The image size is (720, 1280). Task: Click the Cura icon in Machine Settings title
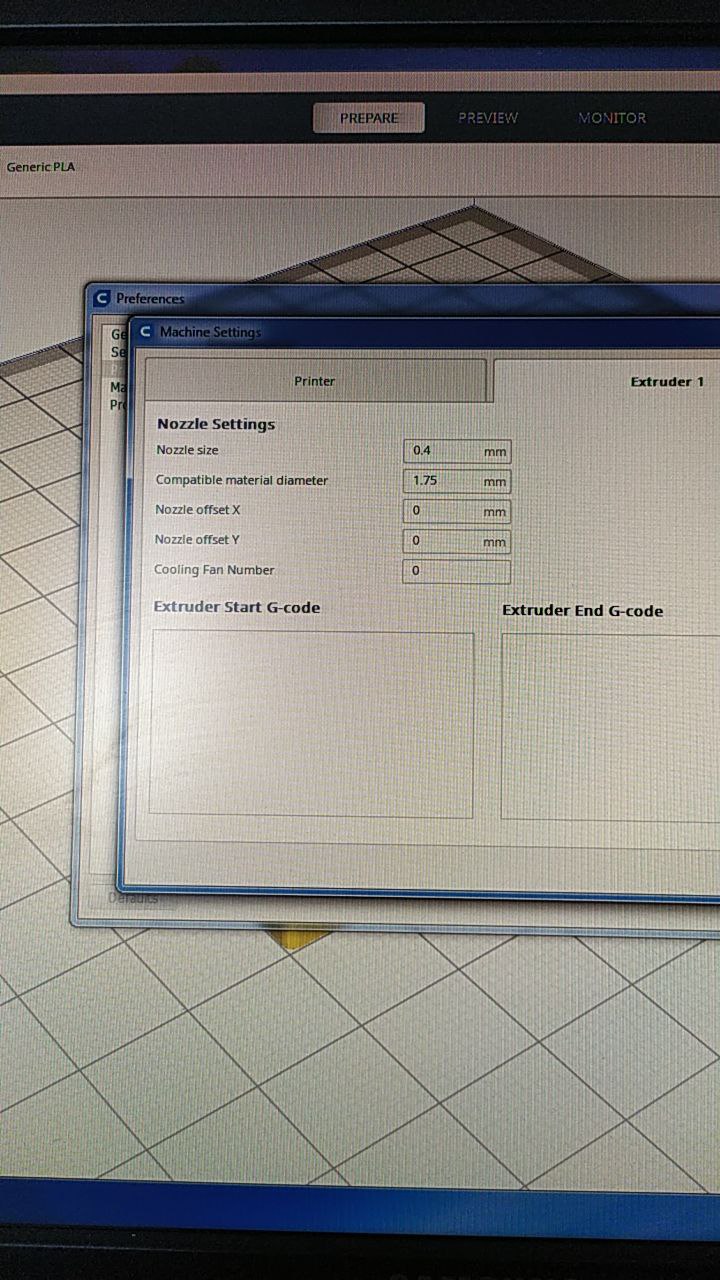146,331
